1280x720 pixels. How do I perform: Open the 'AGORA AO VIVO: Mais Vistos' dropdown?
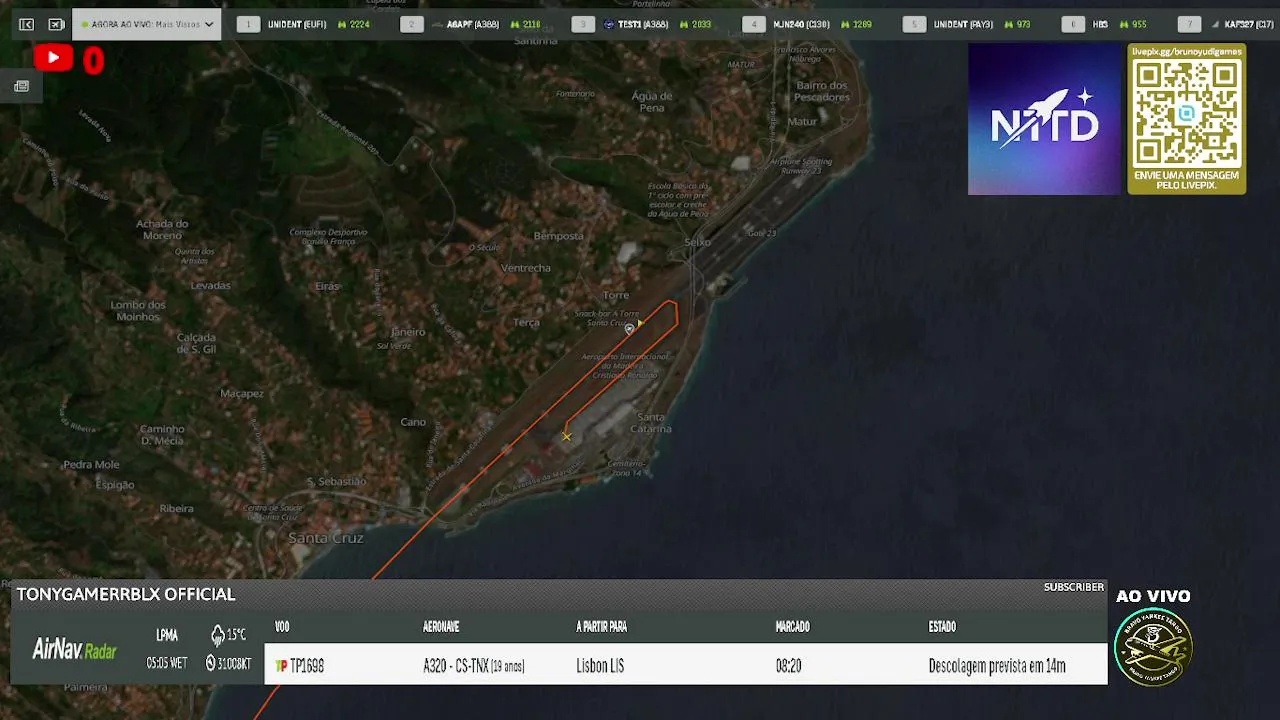pyautogui.click(x=147, y=24)
